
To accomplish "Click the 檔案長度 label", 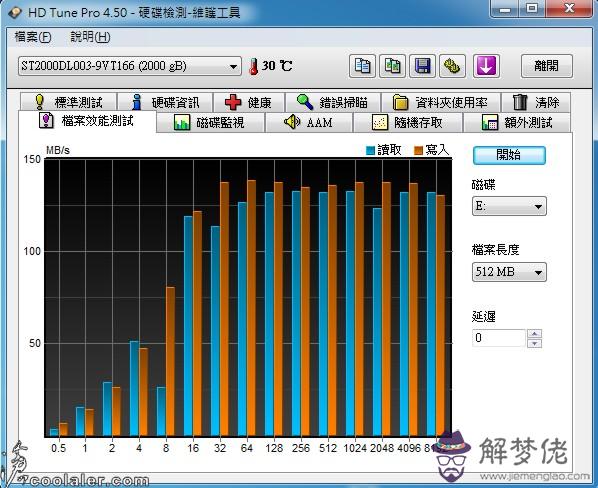I will click(x=495, y=250).
